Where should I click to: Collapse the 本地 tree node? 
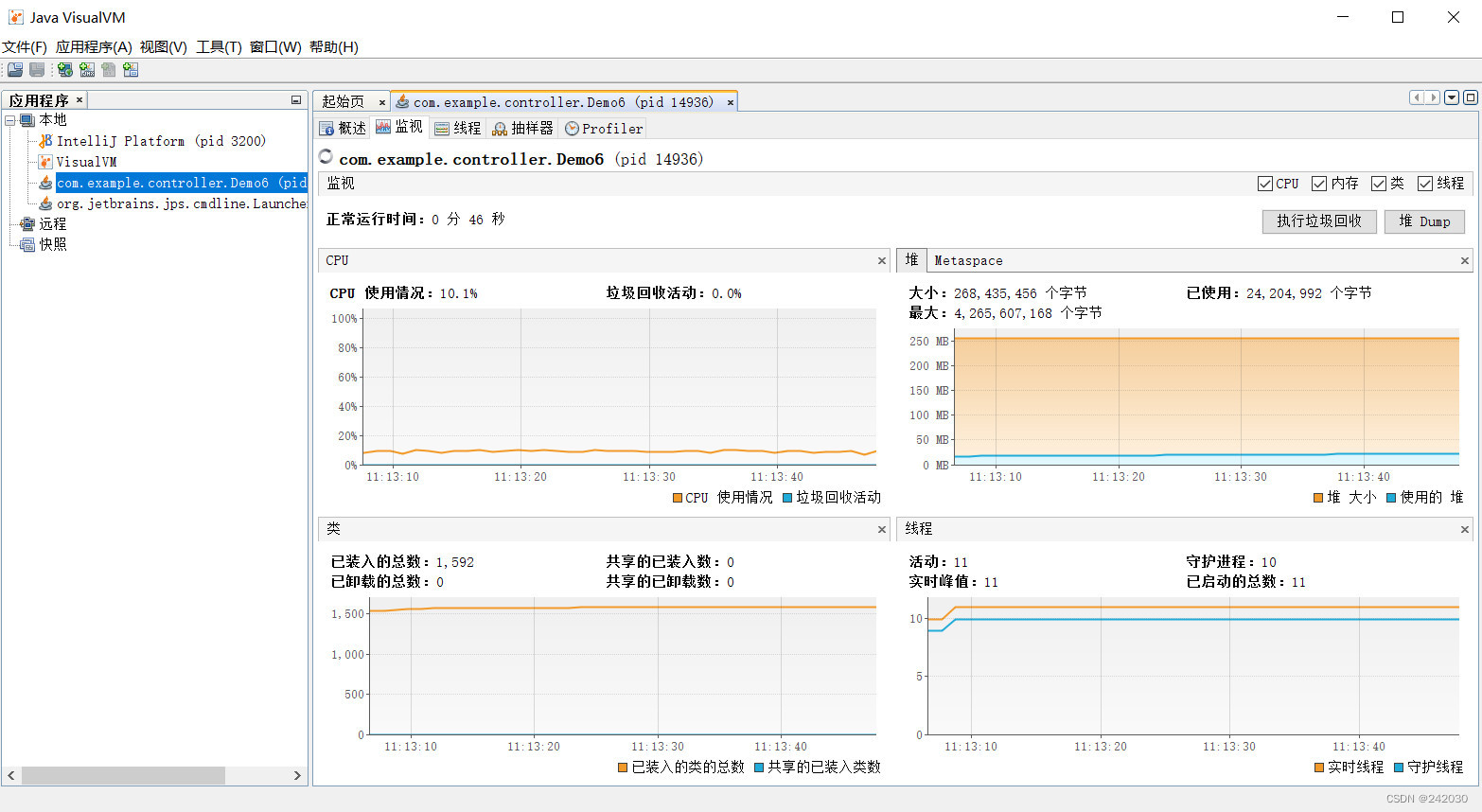tap(10, 120)
